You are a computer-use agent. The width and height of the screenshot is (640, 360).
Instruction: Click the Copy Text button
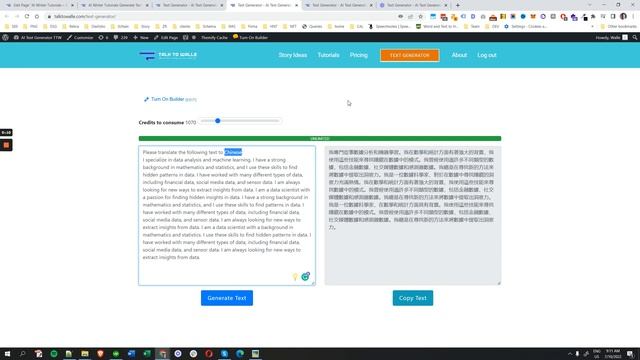tap(413, 298)
